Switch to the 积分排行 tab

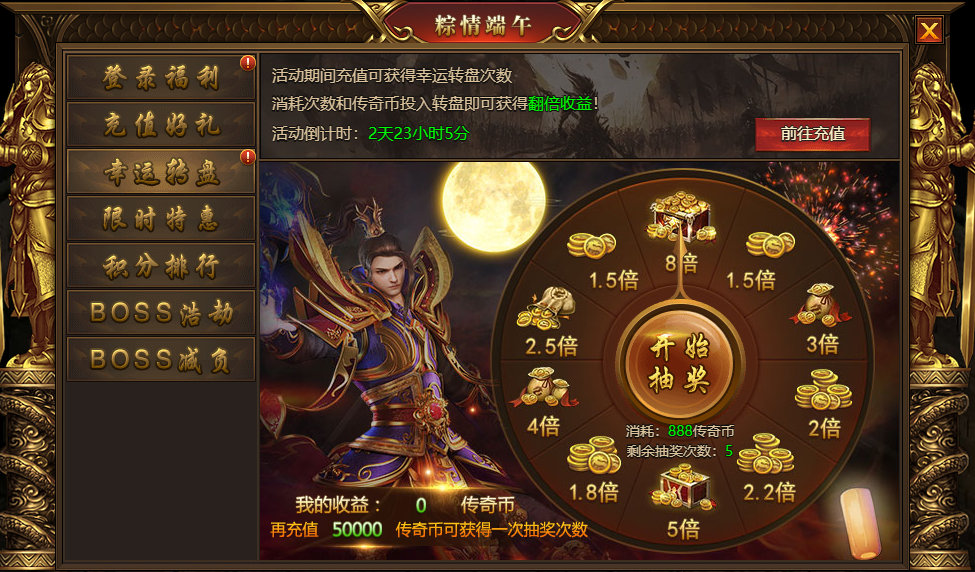point(161,266)
